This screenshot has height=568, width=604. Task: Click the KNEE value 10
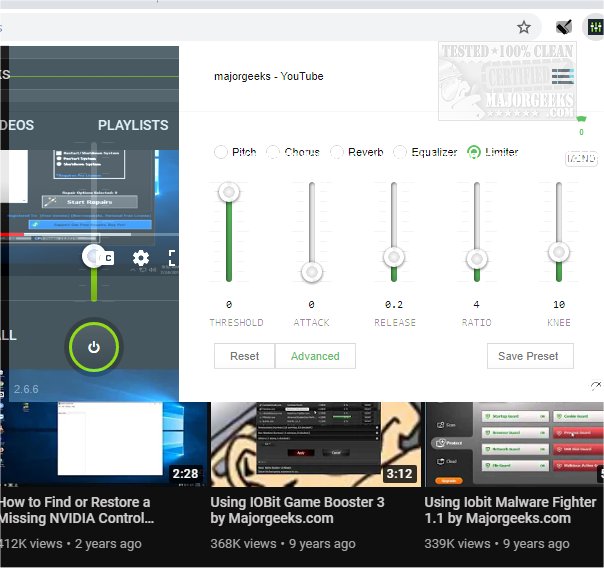click(559, 305)
